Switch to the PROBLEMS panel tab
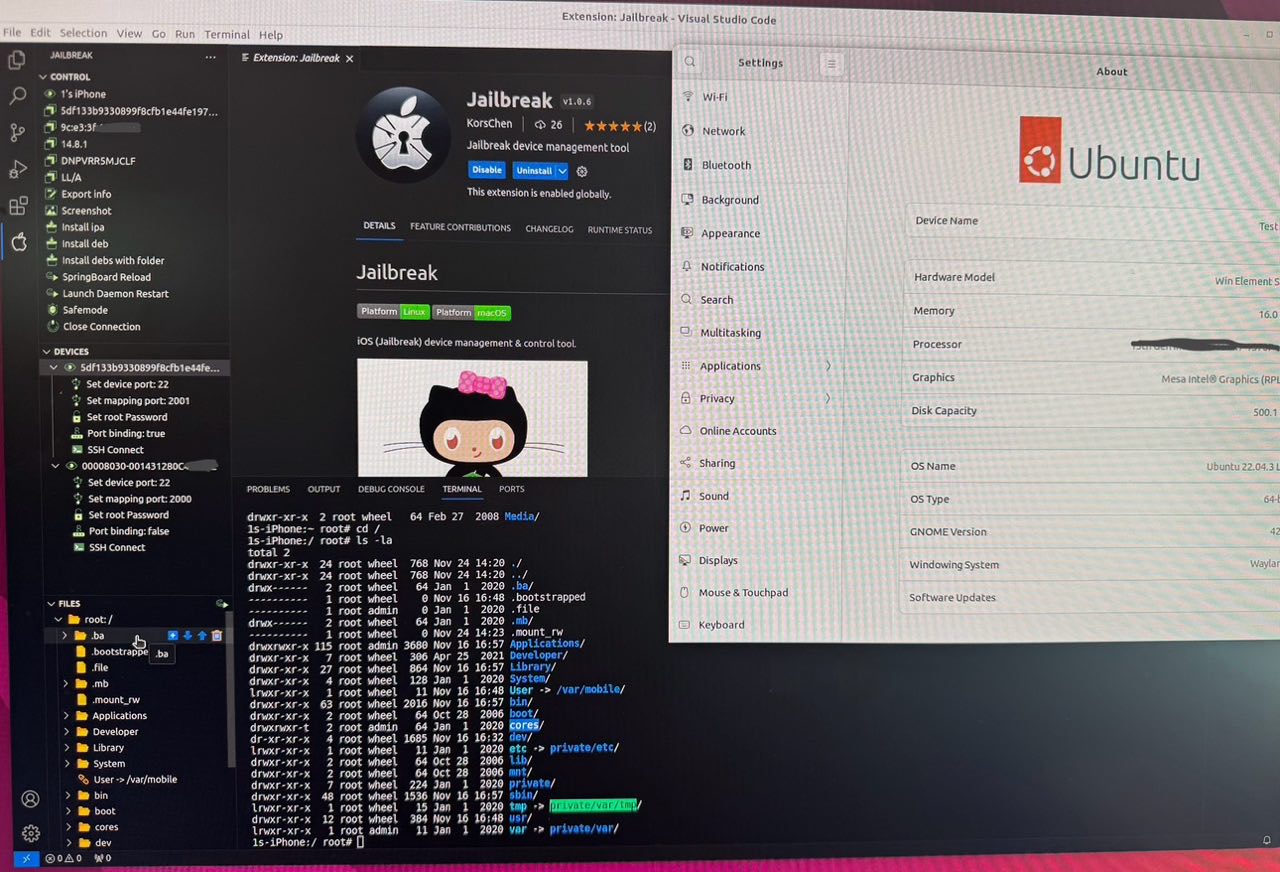Screen dimensions: 1280x872 coord(268,489)
